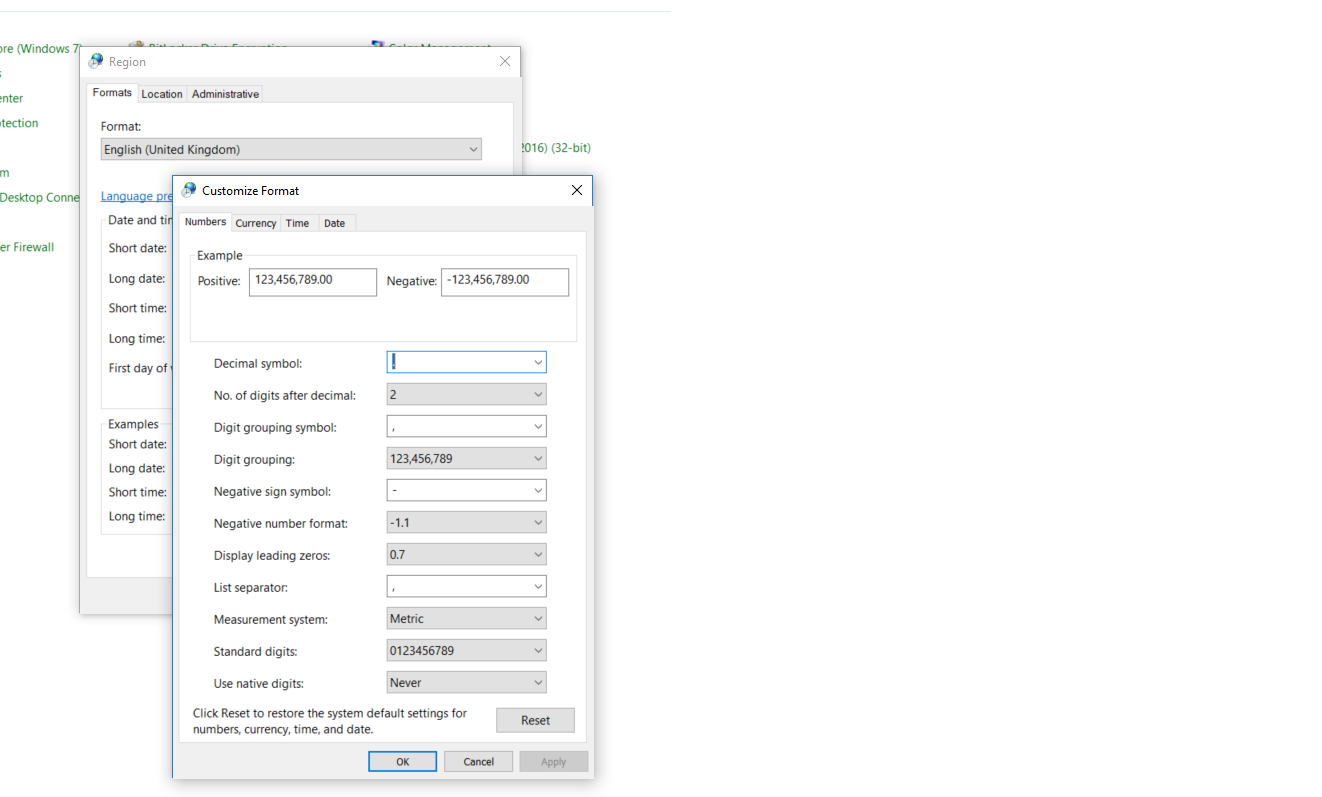This screenshot has height=797, width=1322.
Task: Open the Digit grouping symbol dropdown
Action: 538,426
